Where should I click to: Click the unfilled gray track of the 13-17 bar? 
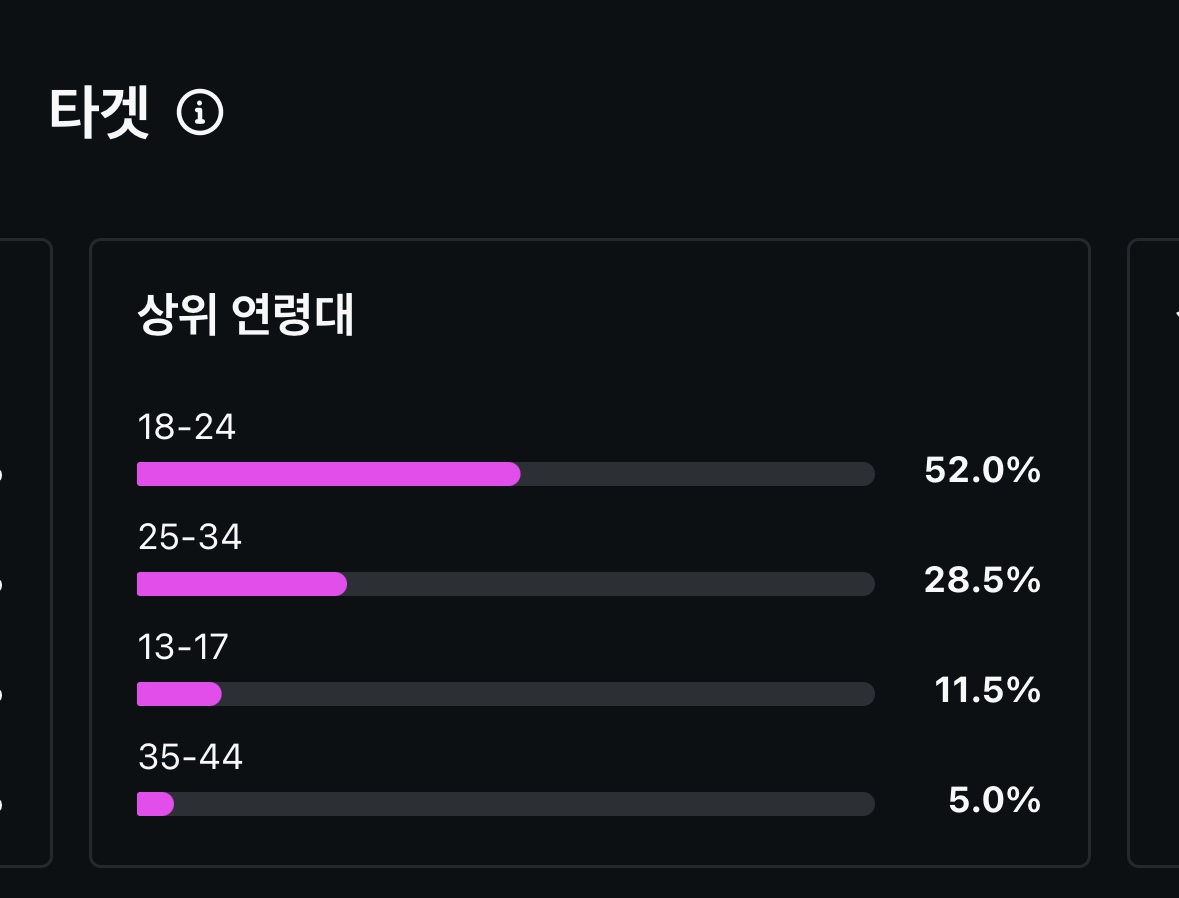(x=548, y=693)
